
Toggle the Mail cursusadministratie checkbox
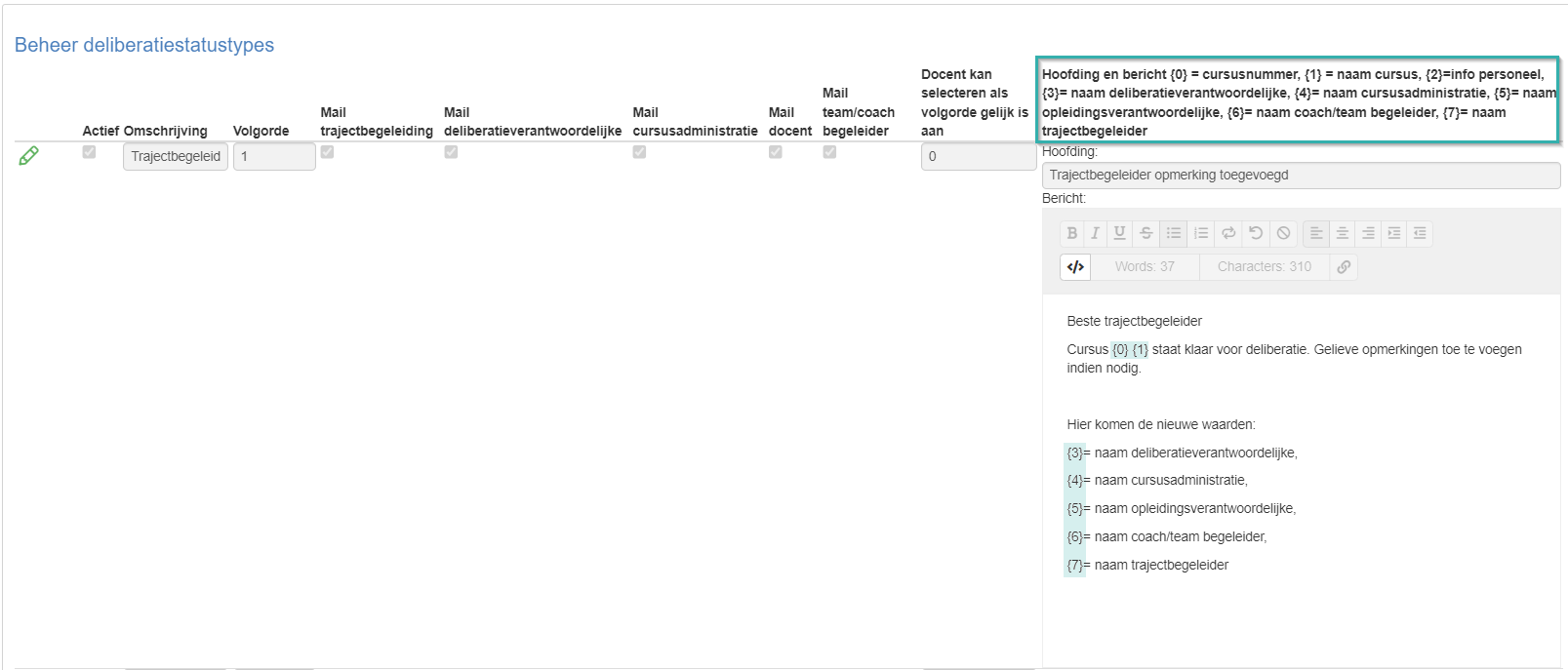[x=639, y=152]
